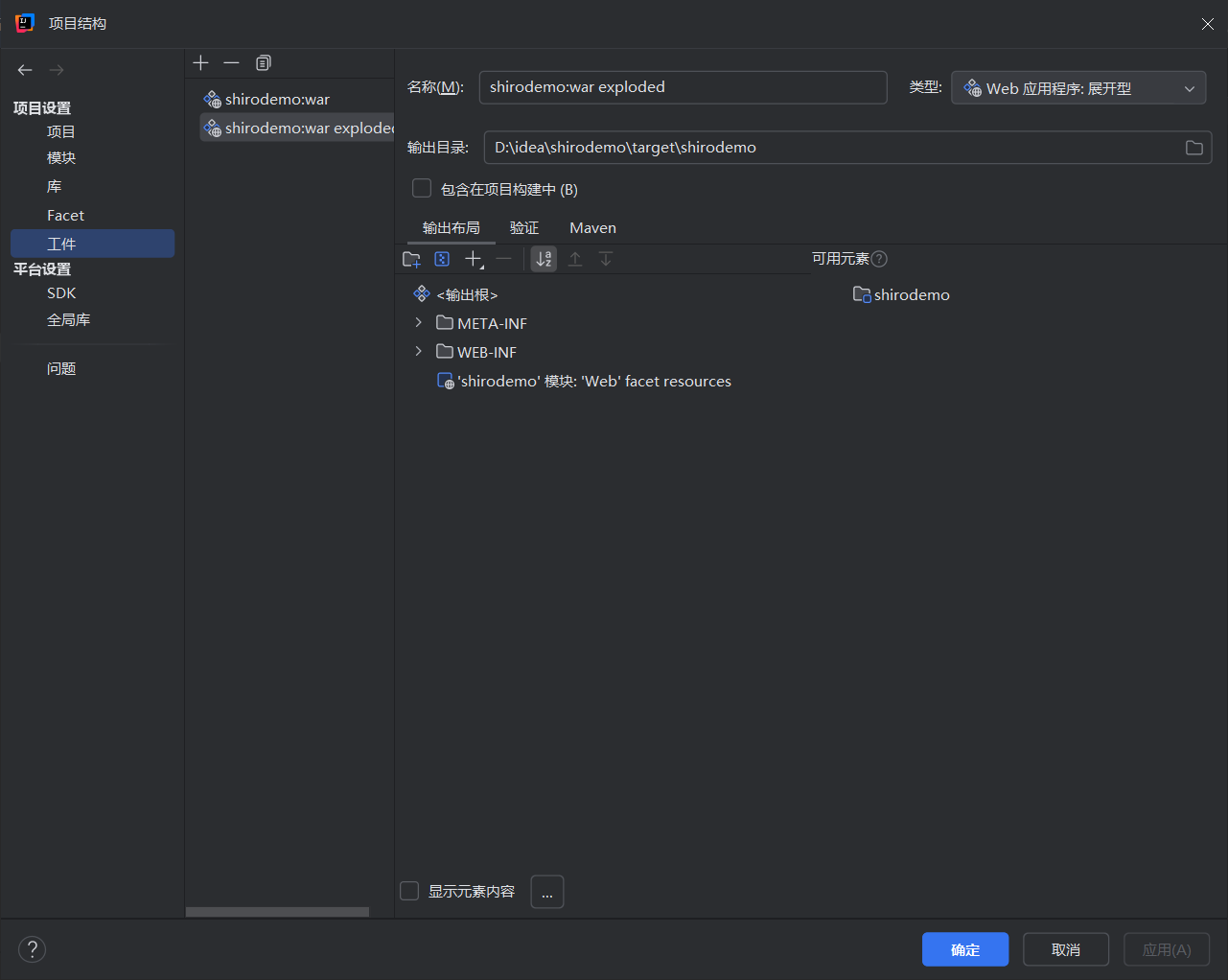Toggle the sort elements by name icon
1228x980 pixels.
(544, 259)
